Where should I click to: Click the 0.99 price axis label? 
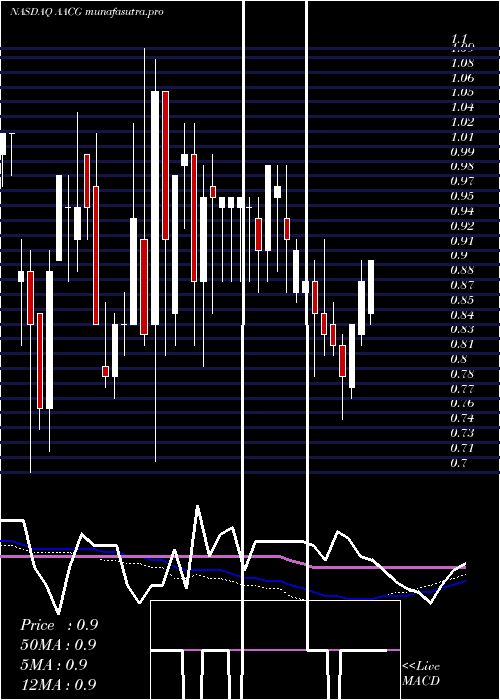click(463, 152)
